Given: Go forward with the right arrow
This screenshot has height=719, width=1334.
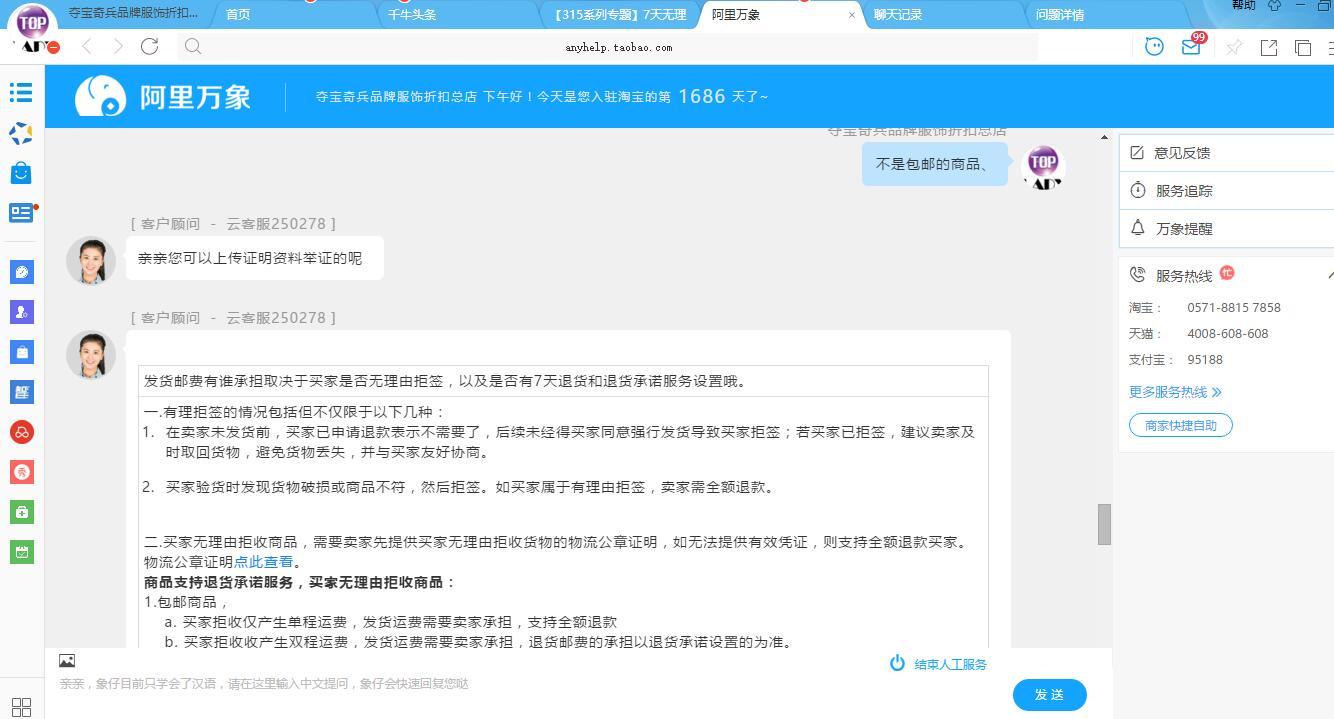Looking at the screenshot, I should [118, 46].
